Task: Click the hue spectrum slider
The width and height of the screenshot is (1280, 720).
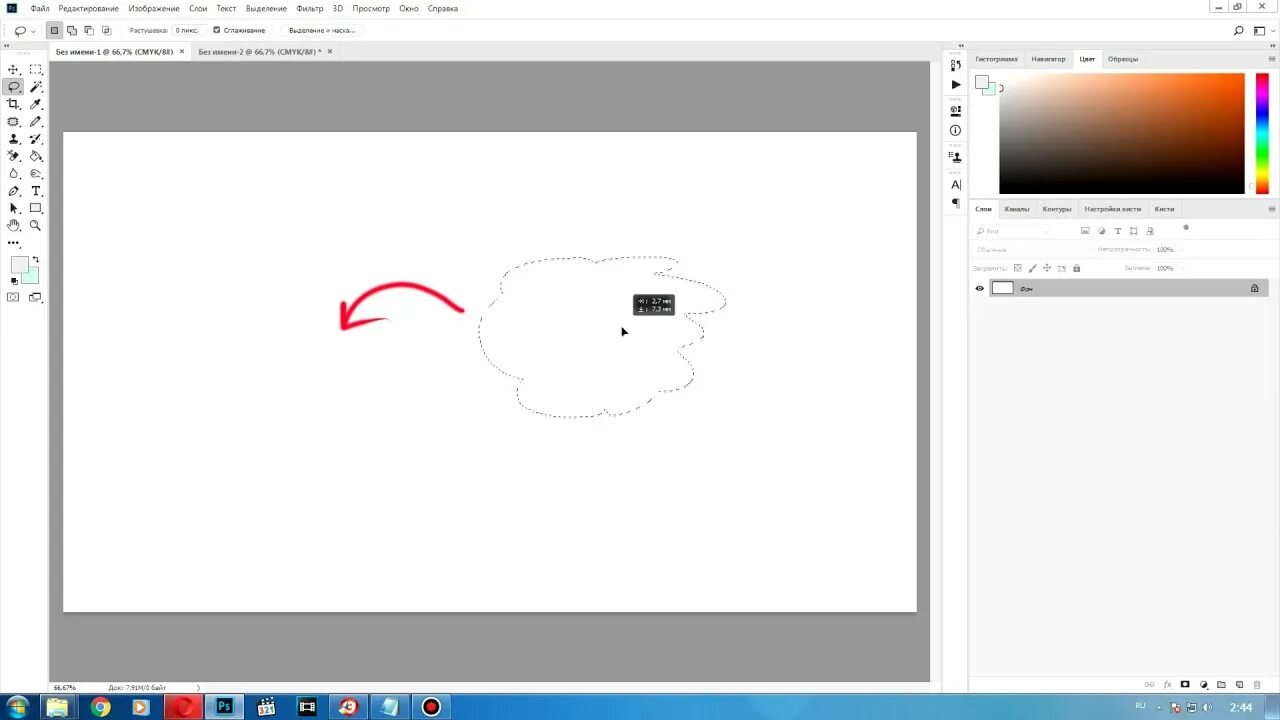Action: (x=1263, y=133)
